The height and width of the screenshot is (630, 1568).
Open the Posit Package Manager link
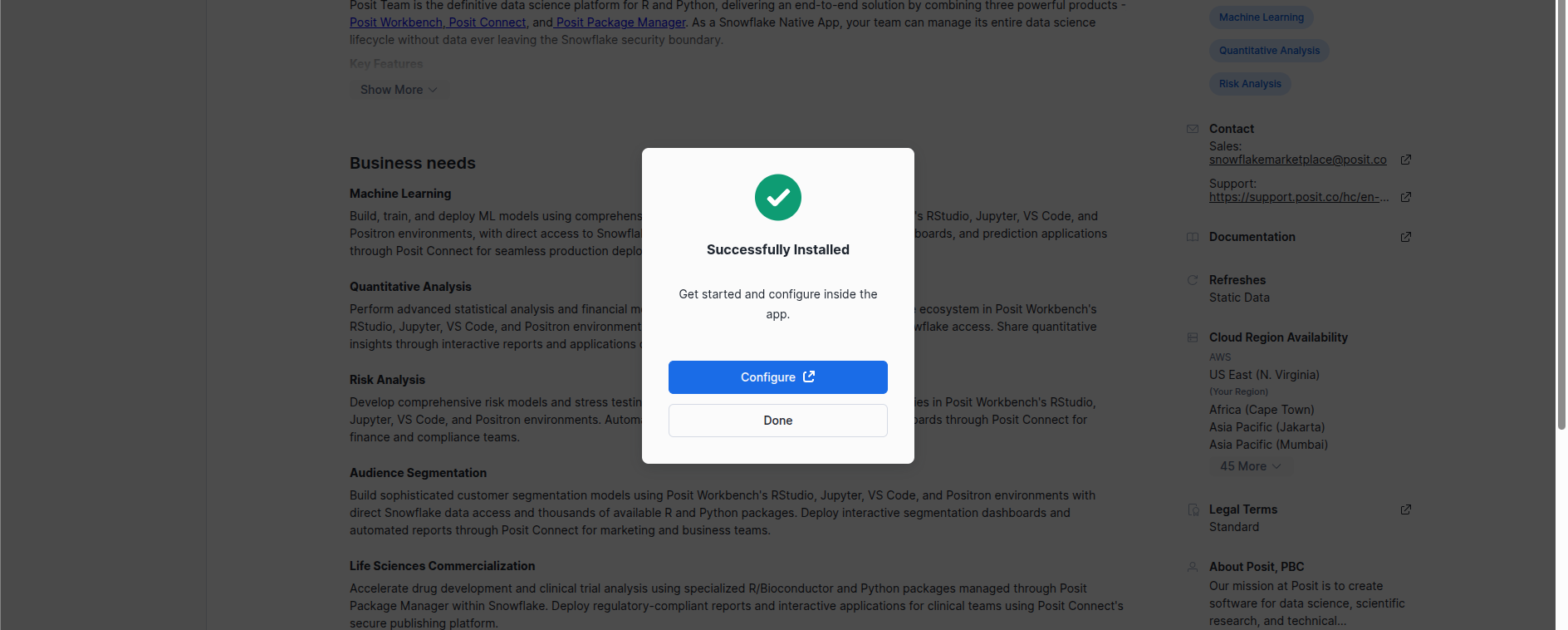pyautogui.click(x=620, y=22)
